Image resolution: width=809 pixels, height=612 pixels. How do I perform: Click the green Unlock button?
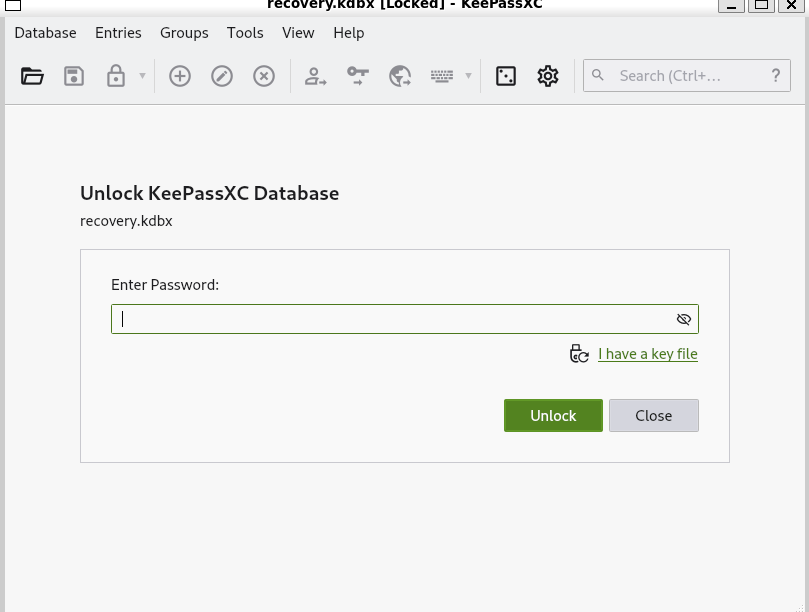click(x=553, y=415)
